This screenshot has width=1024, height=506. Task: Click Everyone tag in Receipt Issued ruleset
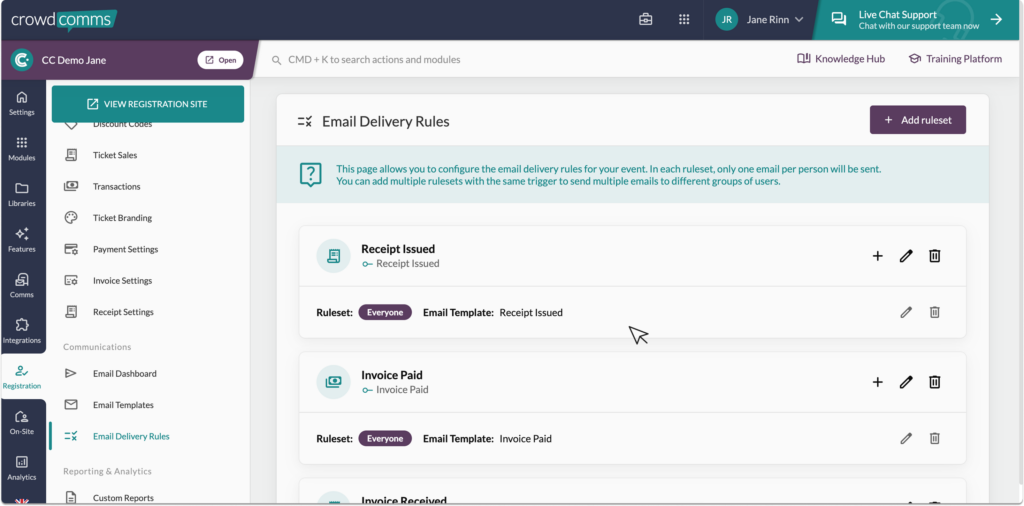[x=385, y=312]
